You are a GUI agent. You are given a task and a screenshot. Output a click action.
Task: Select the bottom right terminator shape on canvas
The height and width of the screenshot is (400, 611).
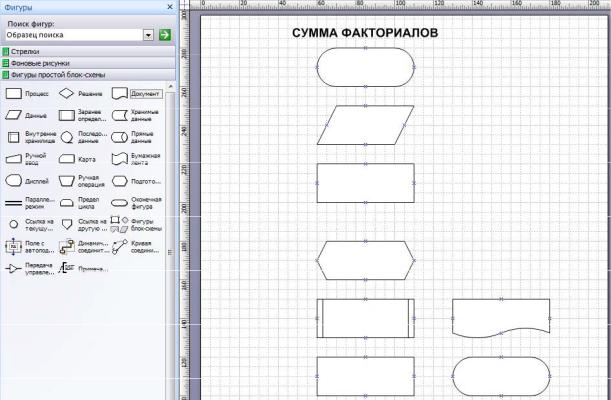[501, 376]
